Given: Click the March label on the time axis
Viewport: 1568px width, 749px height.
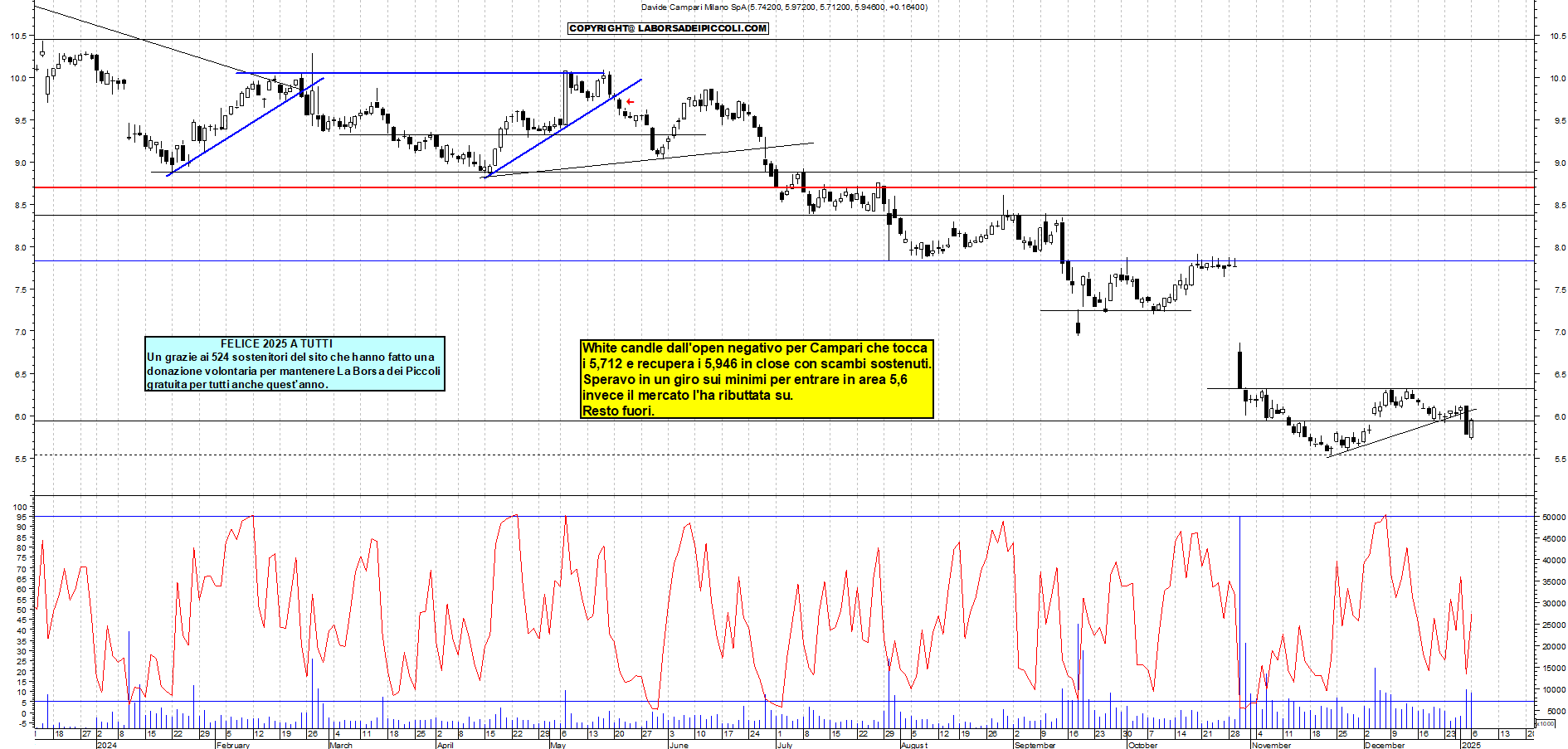Looking at the screenshot, I should tap(340, 745).
